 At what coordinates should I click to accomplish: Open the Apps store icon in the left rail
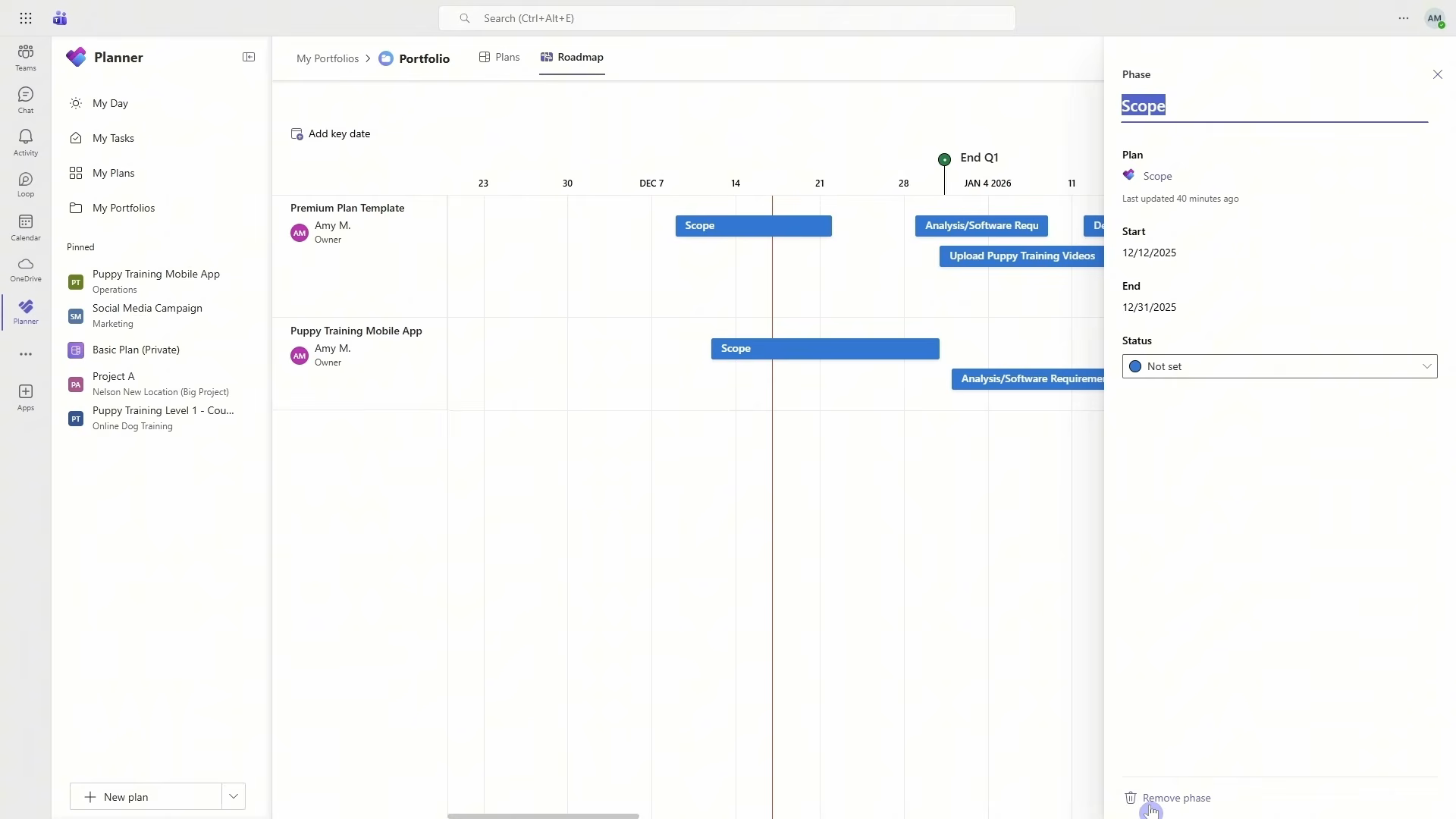point(26,397)
